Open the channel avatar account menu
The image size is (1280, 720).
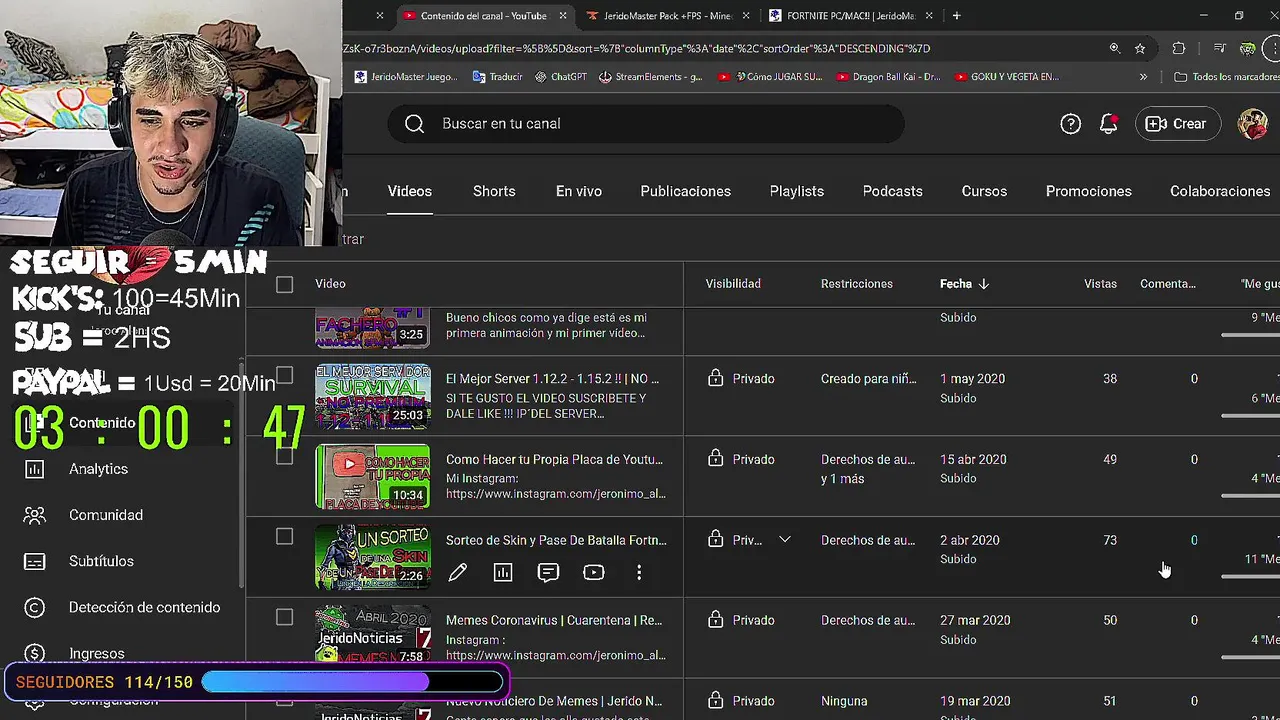[1252, 124]
